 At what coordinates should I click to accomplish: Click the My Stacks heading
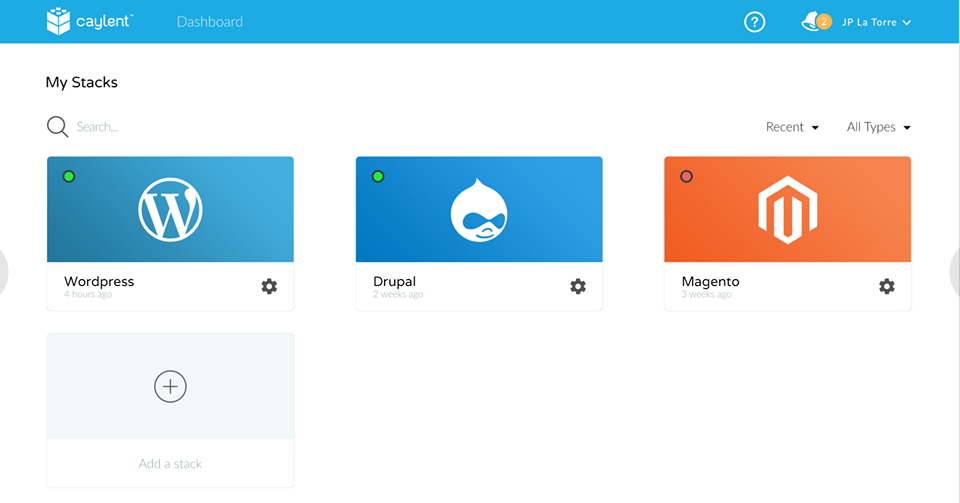(x=81, y=83)
